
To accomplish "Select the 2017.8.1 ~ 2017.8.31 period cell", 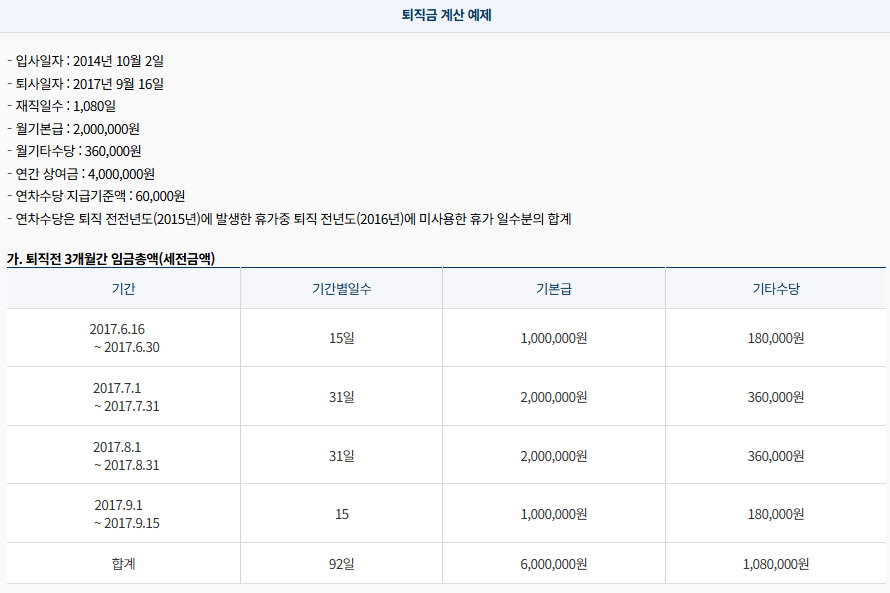I will point(125,456).
